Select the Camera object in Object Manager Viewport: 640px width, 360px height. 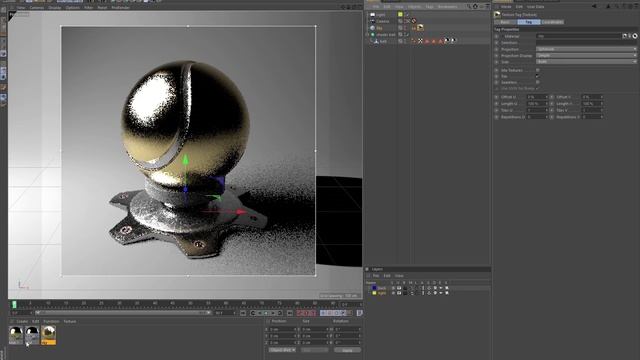382,21
